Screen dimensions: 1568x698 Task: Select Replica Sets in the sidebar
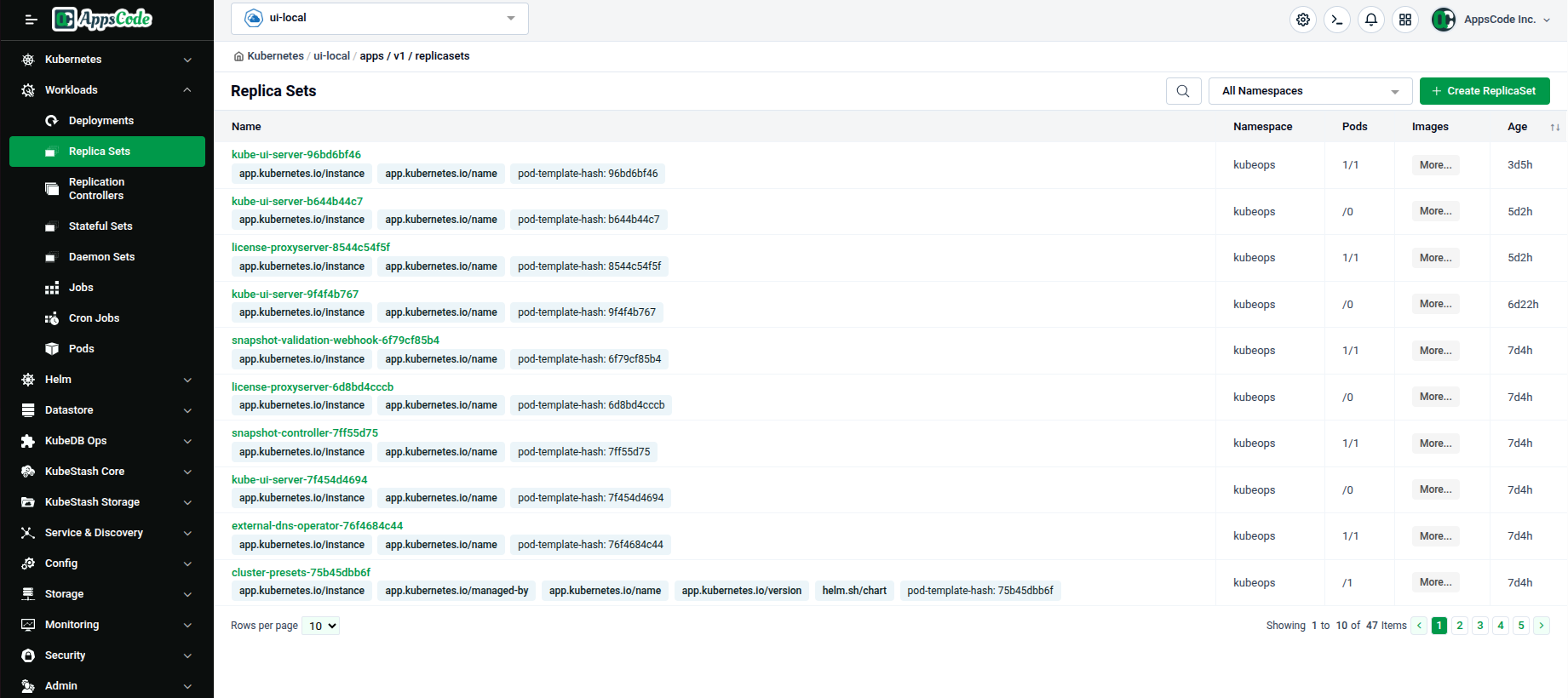pyautogui.click(x=107, y=152)
